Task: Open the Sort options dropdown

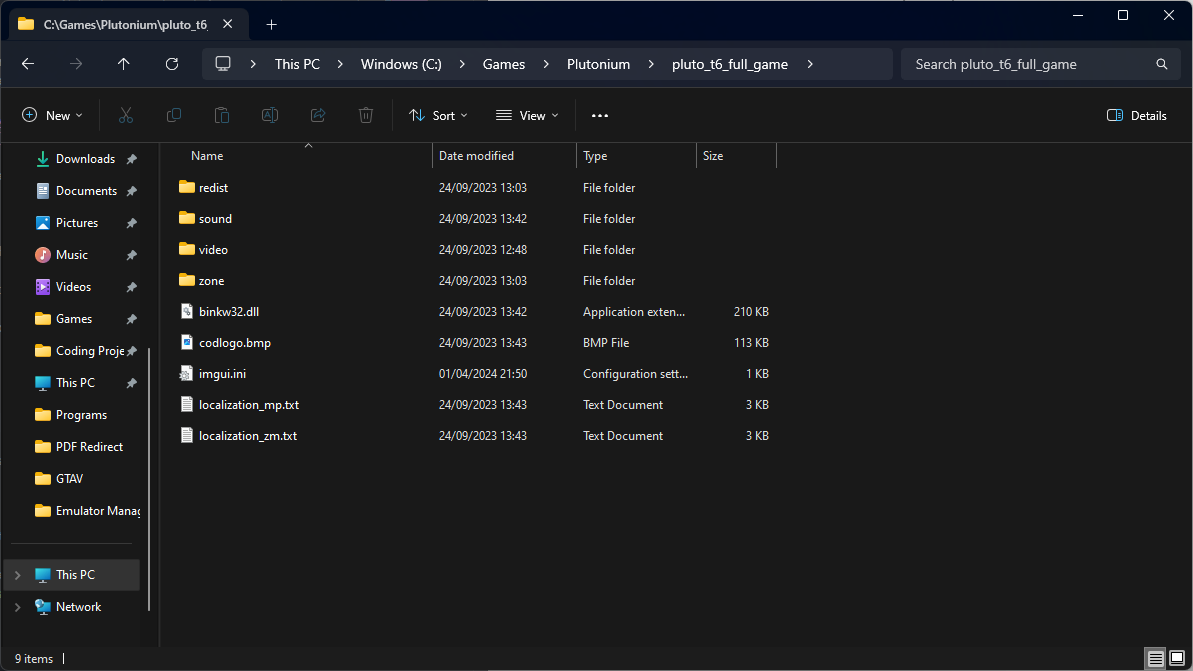Action: pos(438,115)
